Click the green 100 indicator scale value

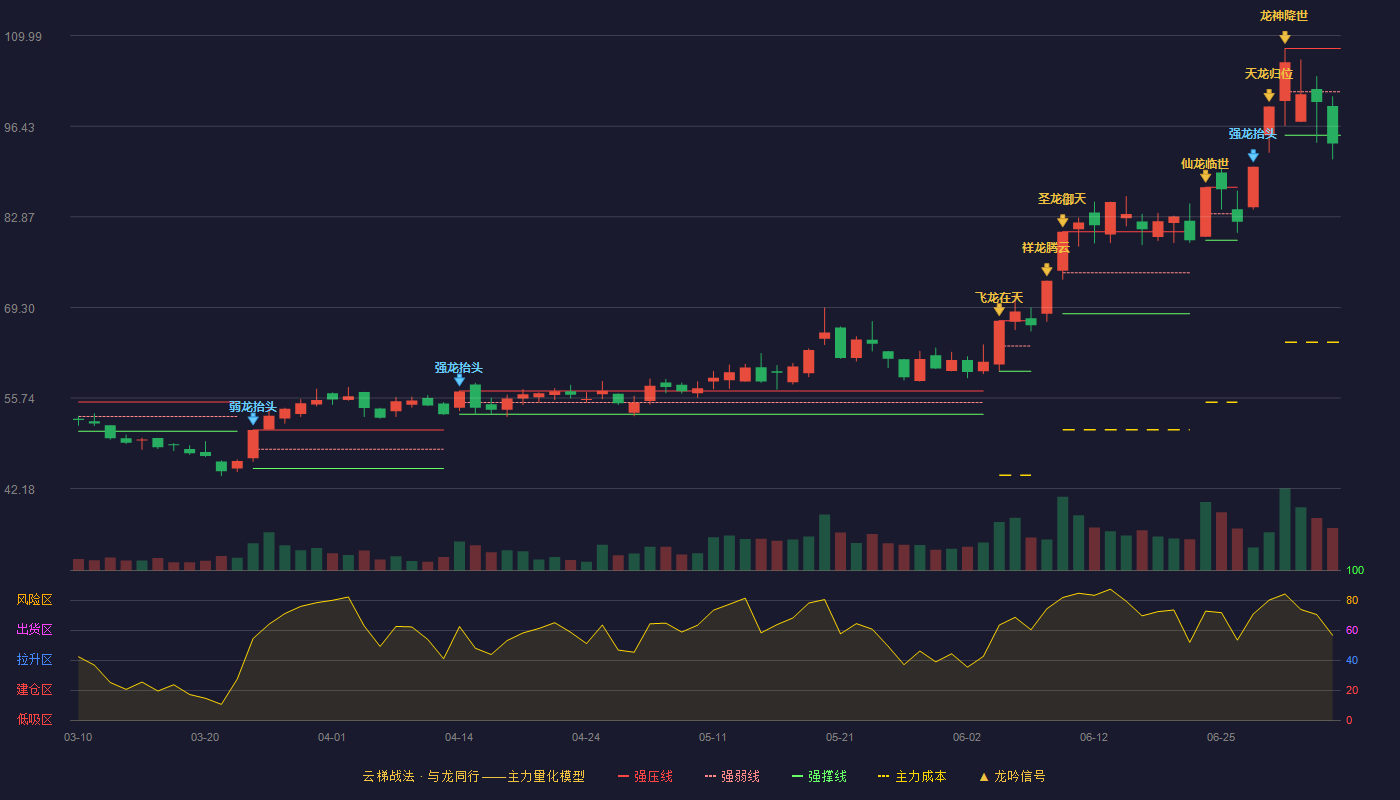coord(1355,571)
